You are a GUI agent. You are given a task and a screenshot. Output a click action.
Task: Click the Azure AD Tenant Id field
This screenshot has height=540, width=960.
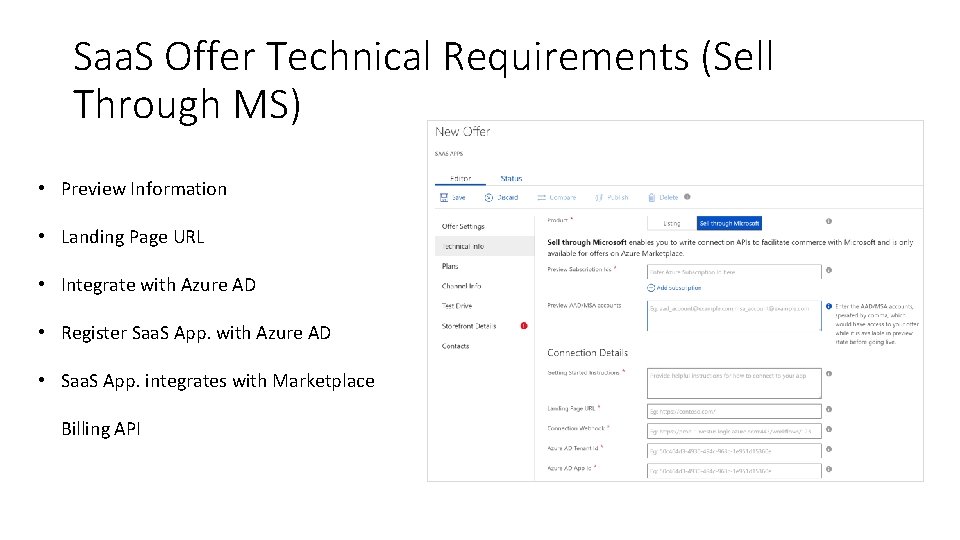tap(734, 451)
